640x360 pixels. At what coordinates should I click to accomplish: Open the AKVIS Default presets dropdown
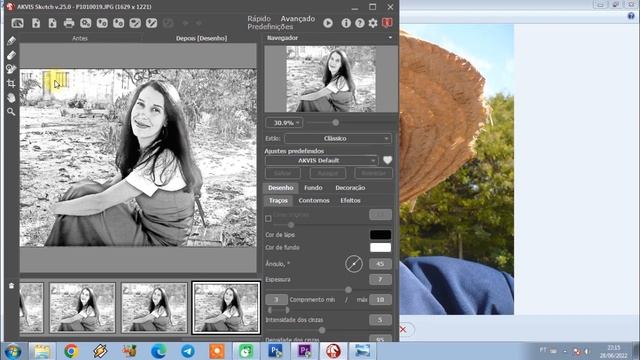[x=322, y=160]
